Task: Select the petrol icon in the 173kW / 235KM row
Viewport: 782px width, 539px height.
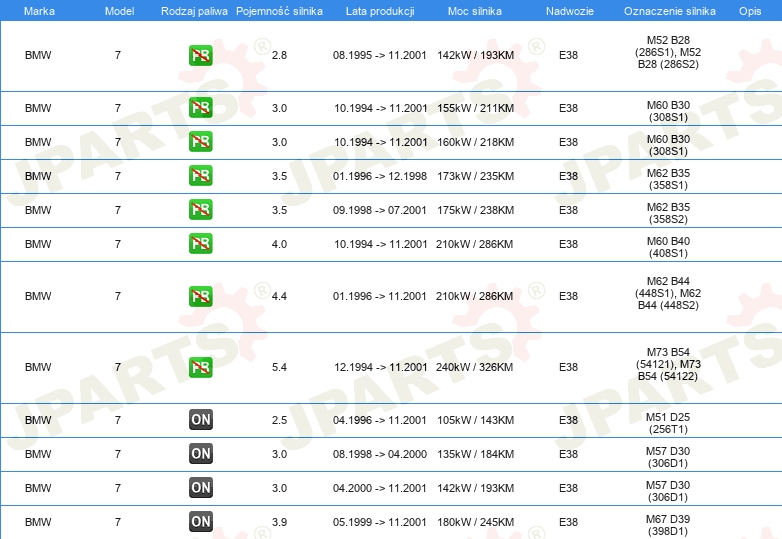Action: coord(200,176)
